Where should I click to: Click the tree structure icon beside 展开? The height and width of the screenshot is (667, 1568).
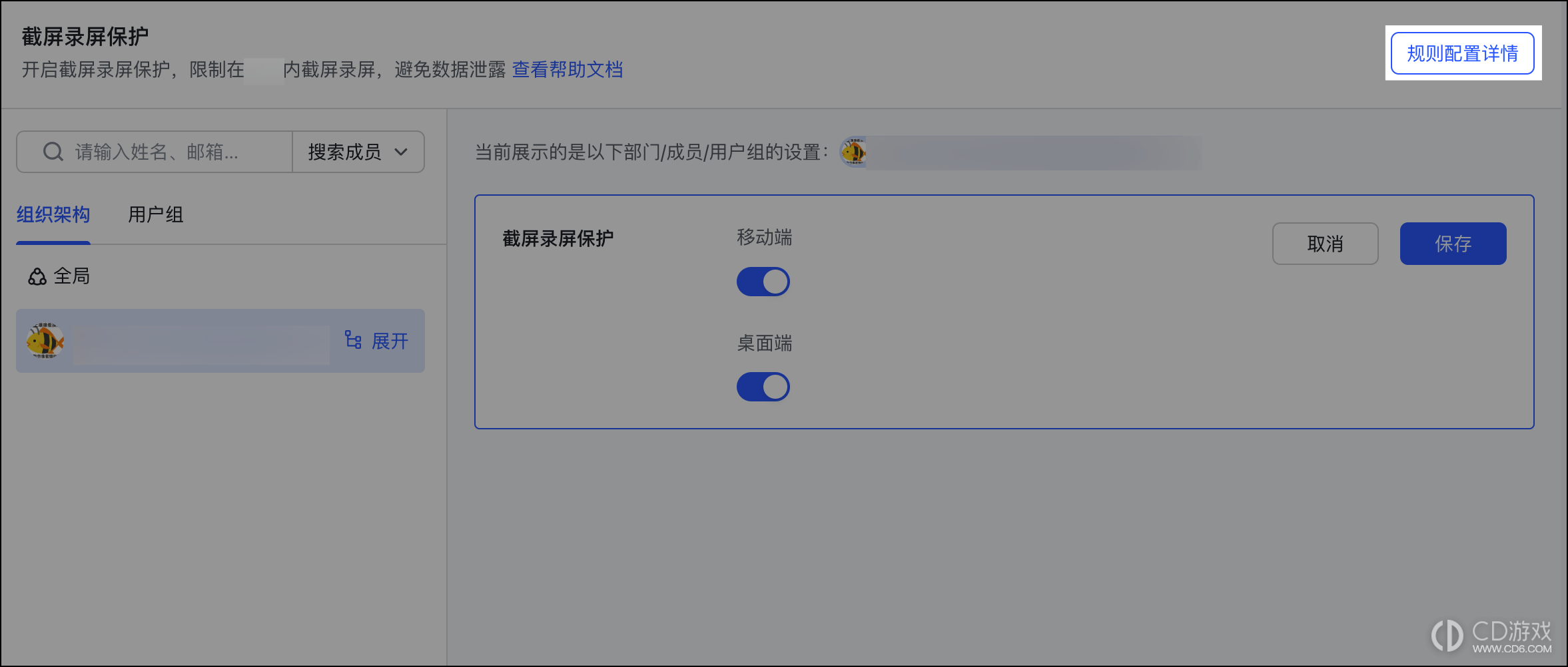tap(353, 340)
